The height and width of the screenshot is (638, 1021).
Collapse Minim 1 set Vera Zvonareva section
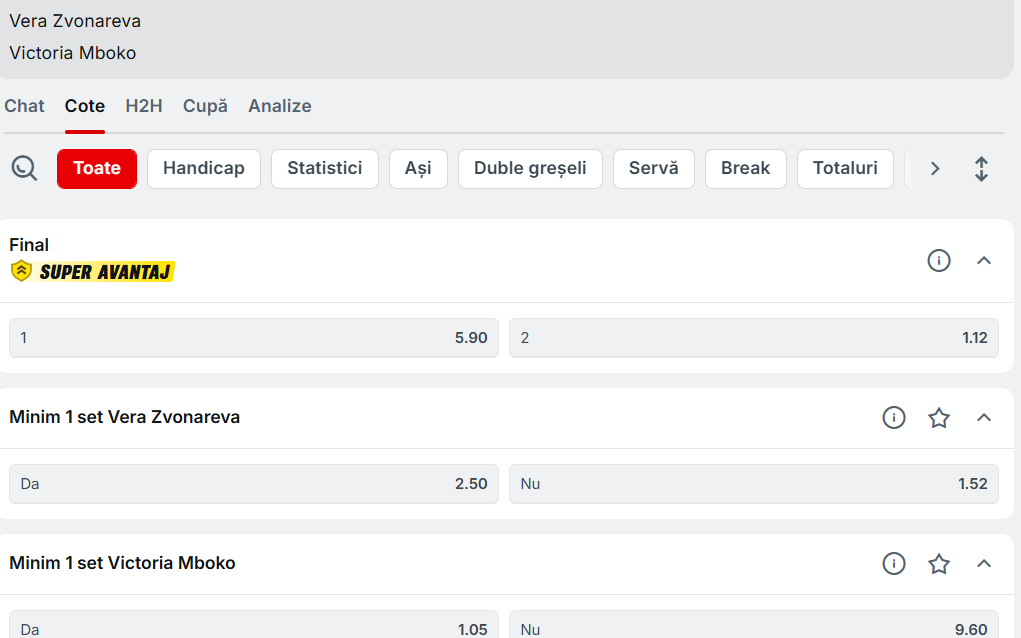(983, 417)
